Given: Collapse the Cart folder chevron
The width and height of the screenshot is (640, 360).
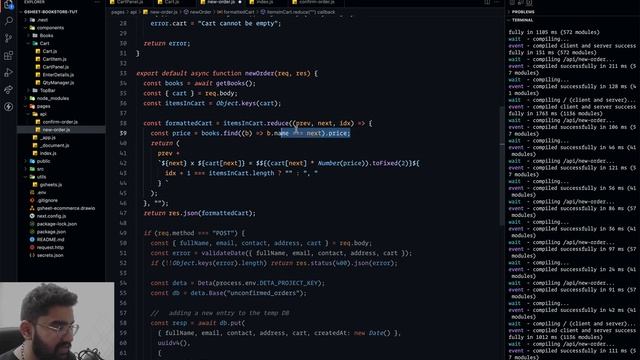Looking at the screenshot, I should (x=29, y=43).
